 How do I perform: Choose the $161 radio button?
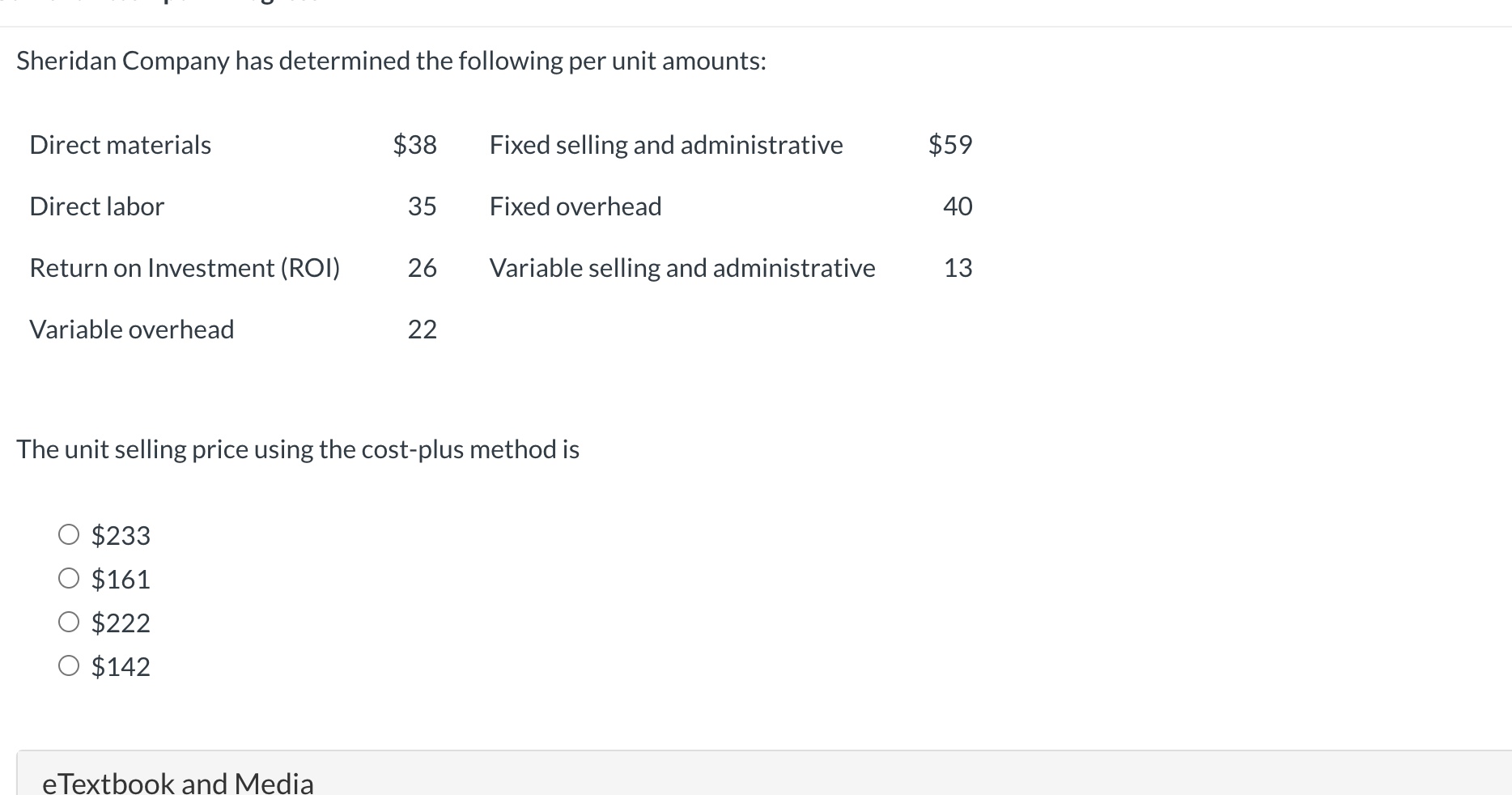[69, 577]
